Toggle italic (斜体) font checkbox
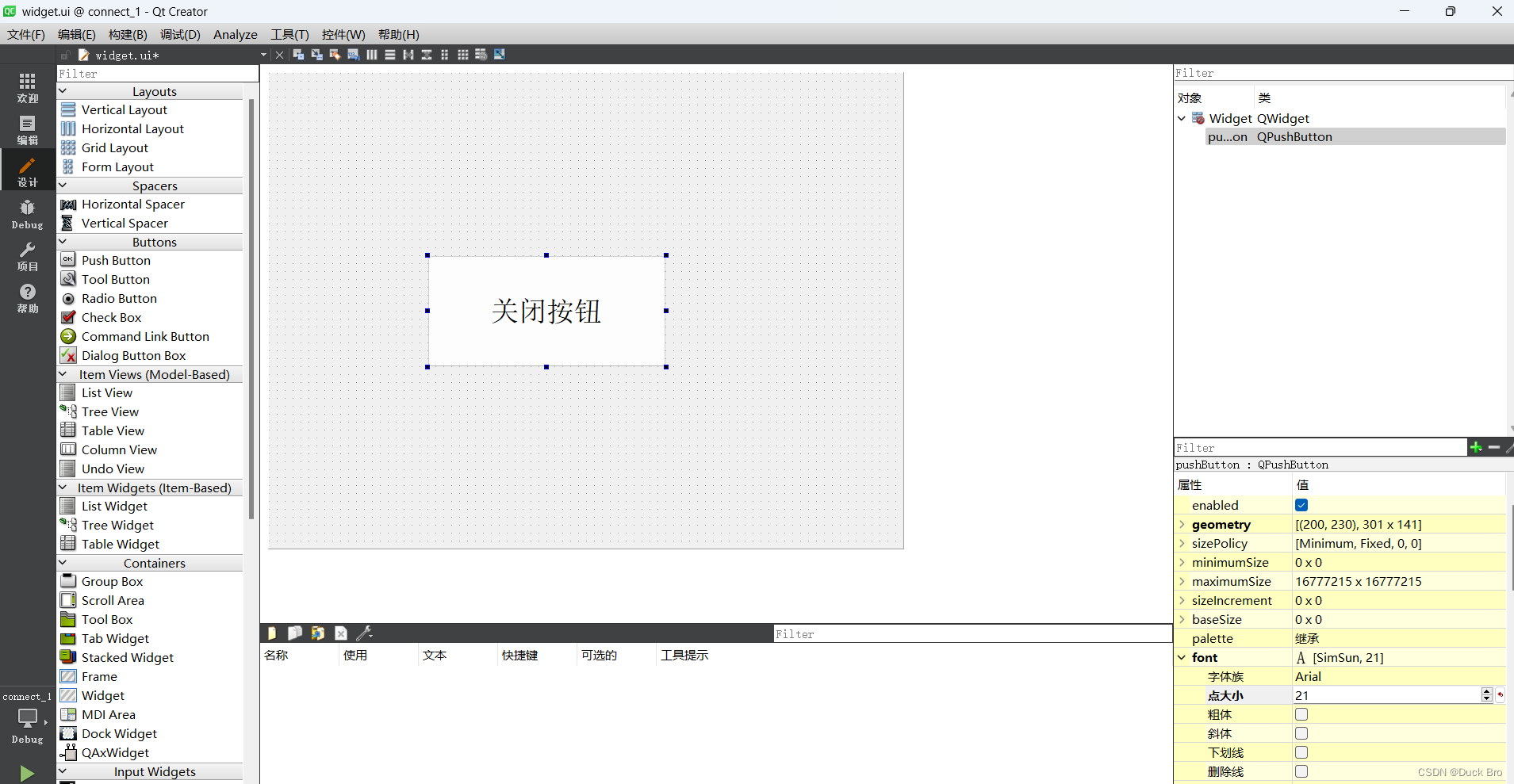This screenshot has height=784, width=1514. click(1301, 733)
